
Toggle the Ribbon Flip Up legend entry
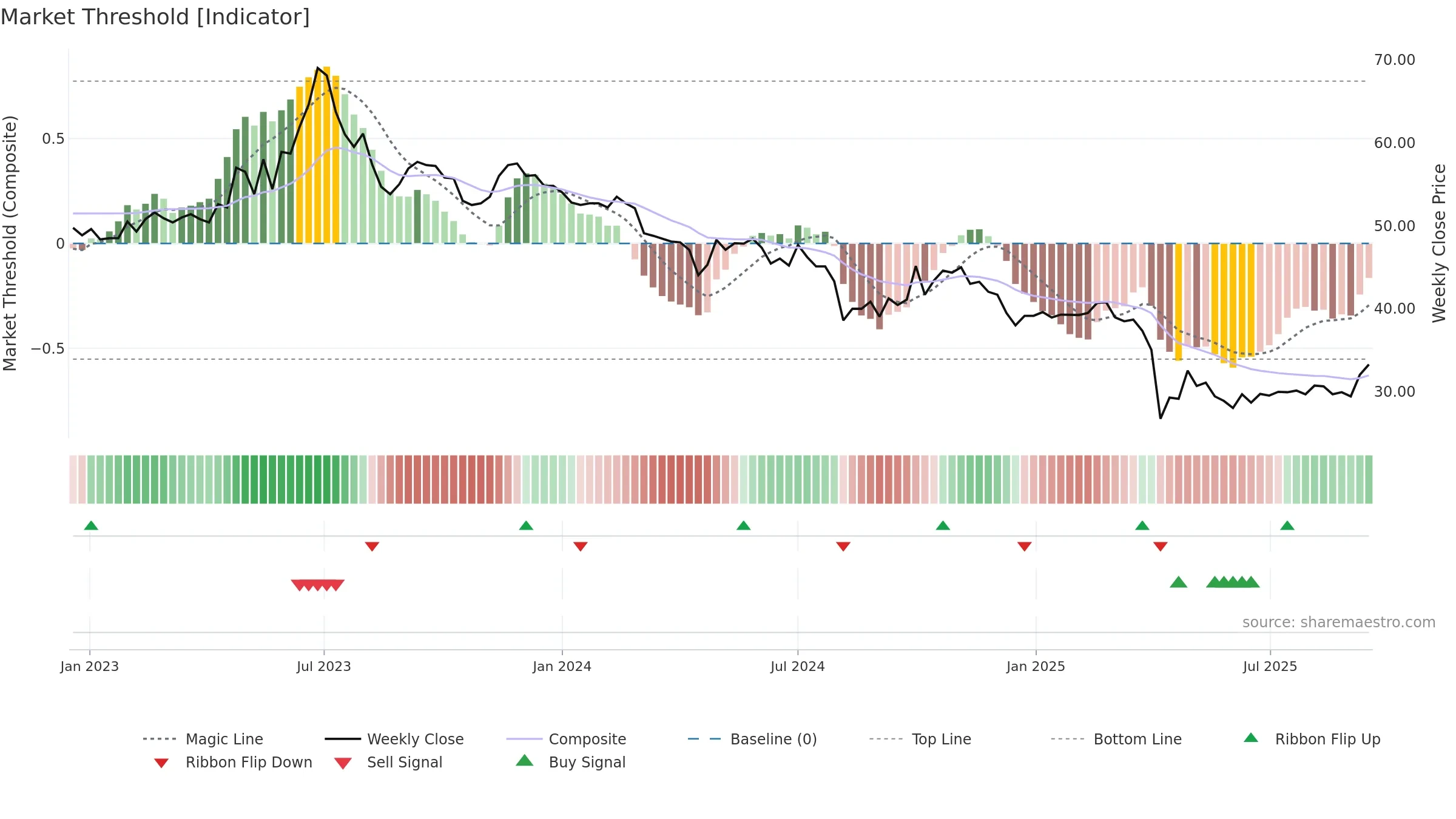[x=1312, y=739]
